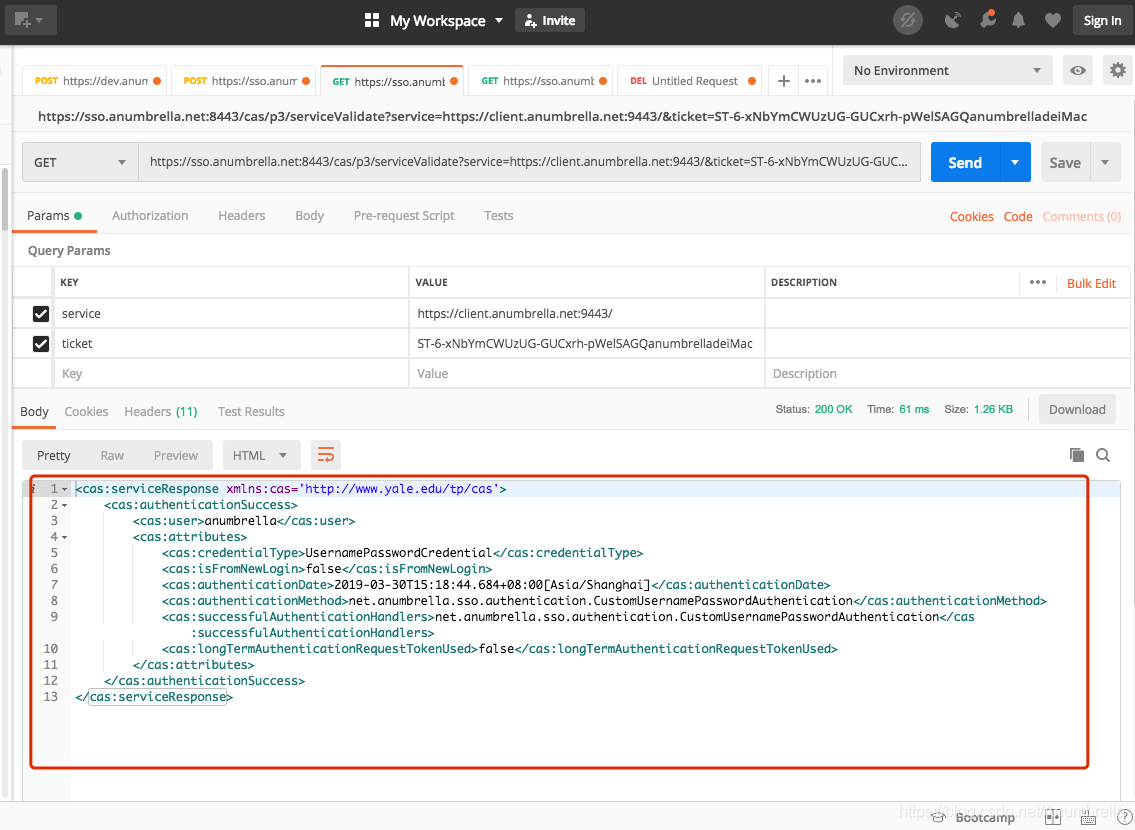Download the response
Image resolution: width=1135 pixels, height=830 pixels.
[1077, 410]
